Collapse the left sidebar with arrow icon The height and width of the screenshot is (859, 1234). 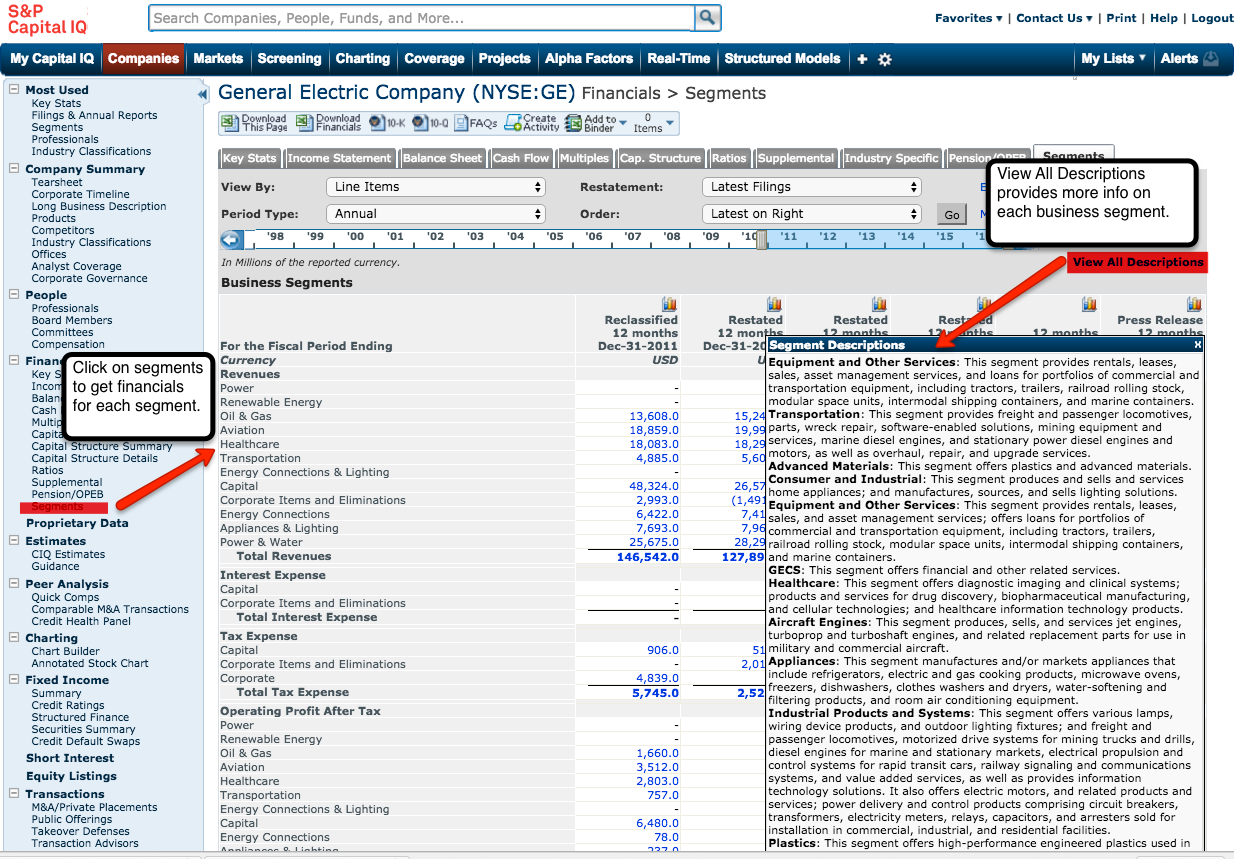(x=203, y=94)
